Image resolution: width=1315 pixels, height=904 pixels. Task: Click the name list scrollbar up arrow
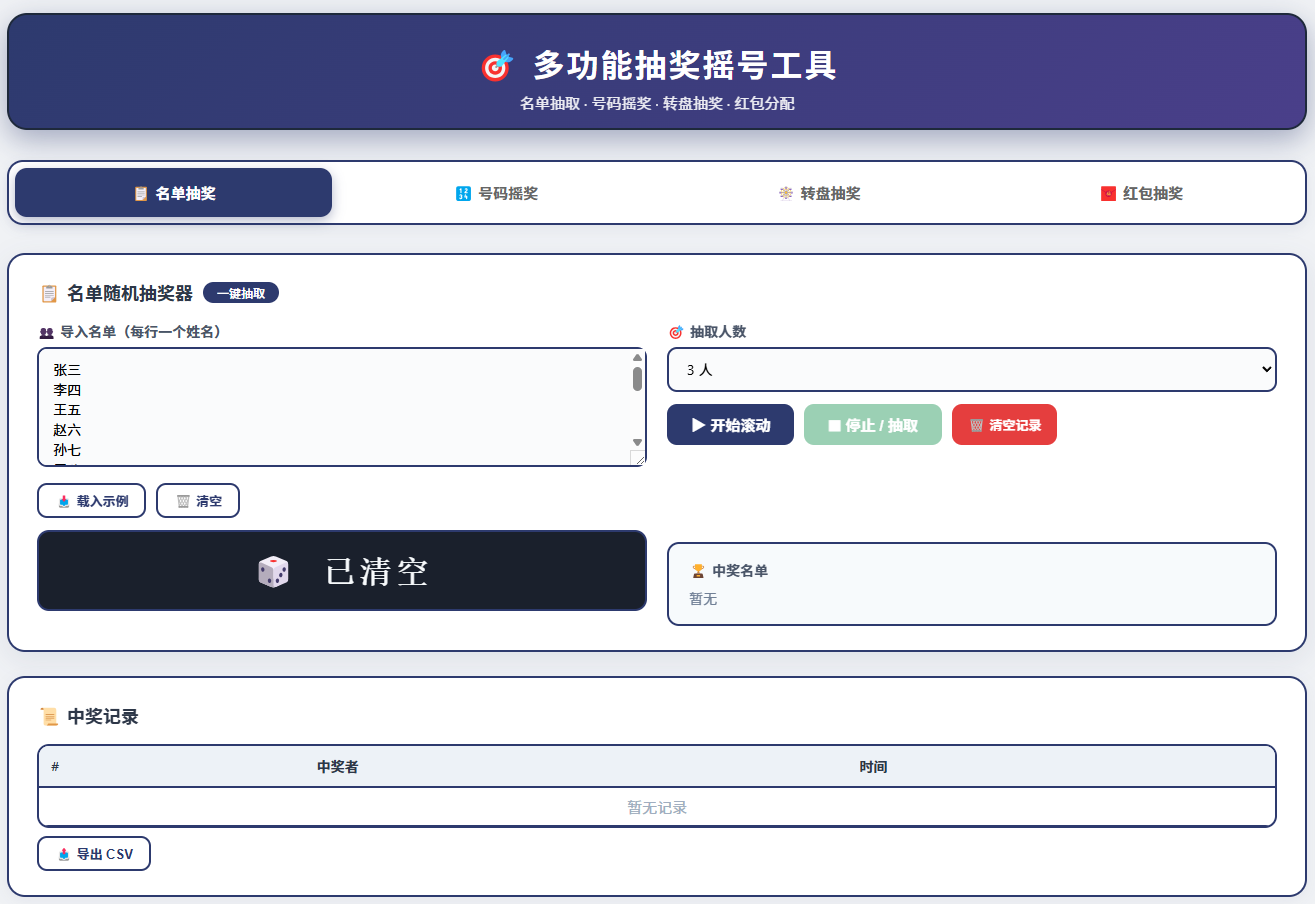[x=637, y=357]
